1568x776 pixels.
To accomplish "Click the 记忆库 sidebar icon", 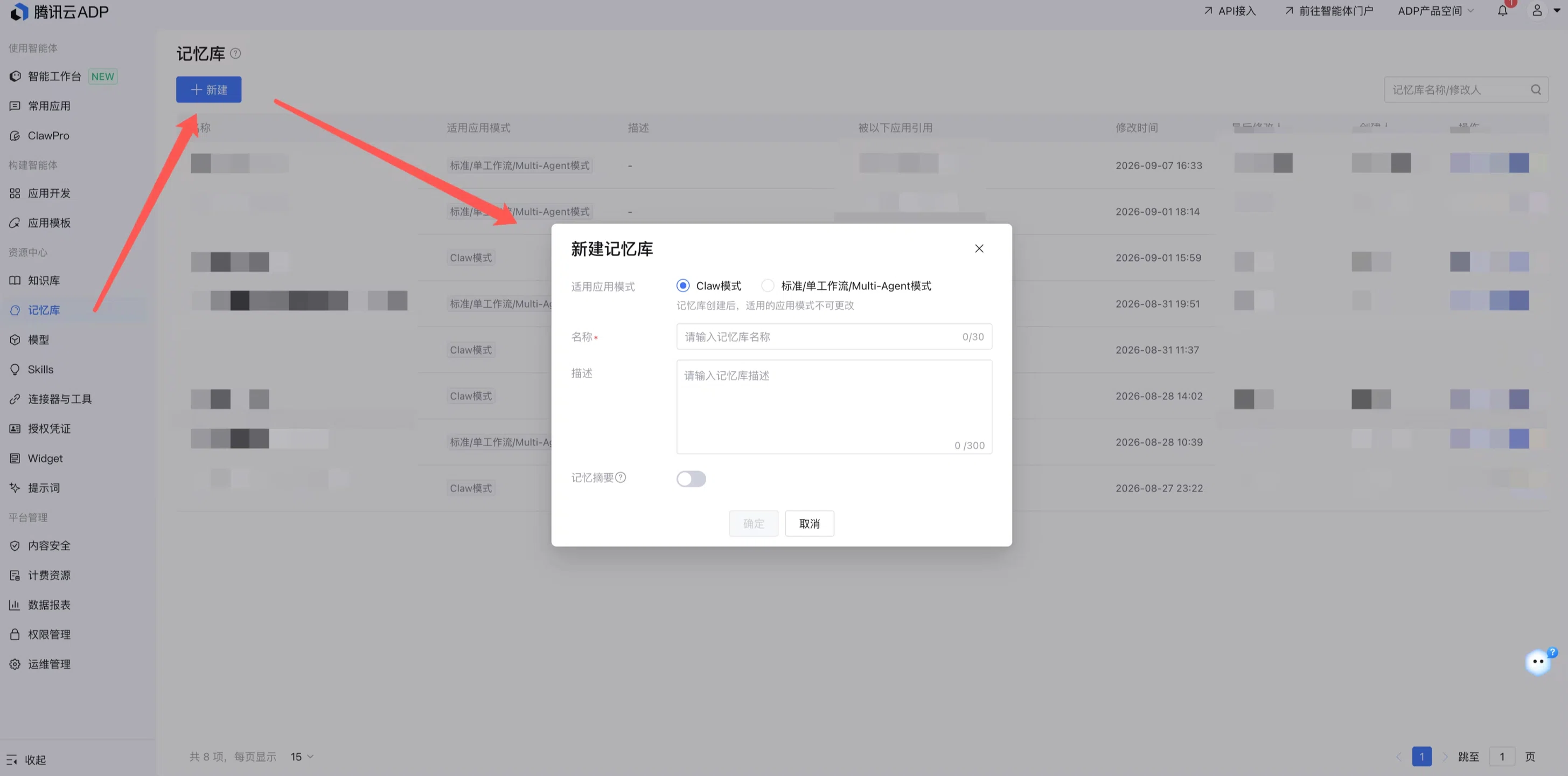I will 15,310.
